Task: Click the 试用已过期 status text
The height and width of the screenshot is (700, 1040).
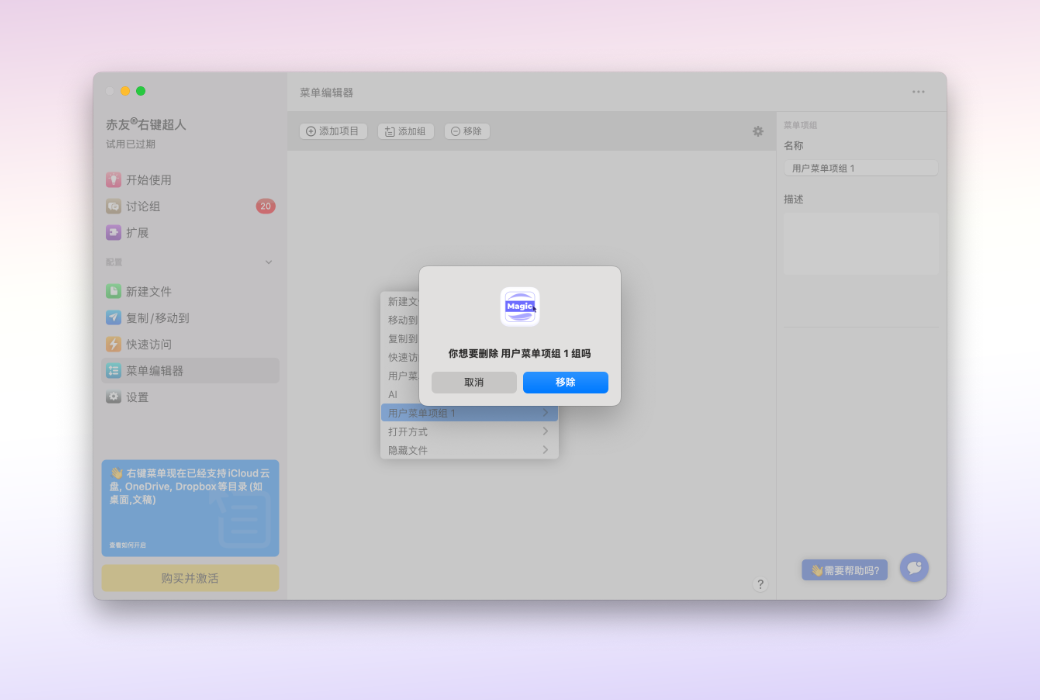Action: (x=131, y=144)
